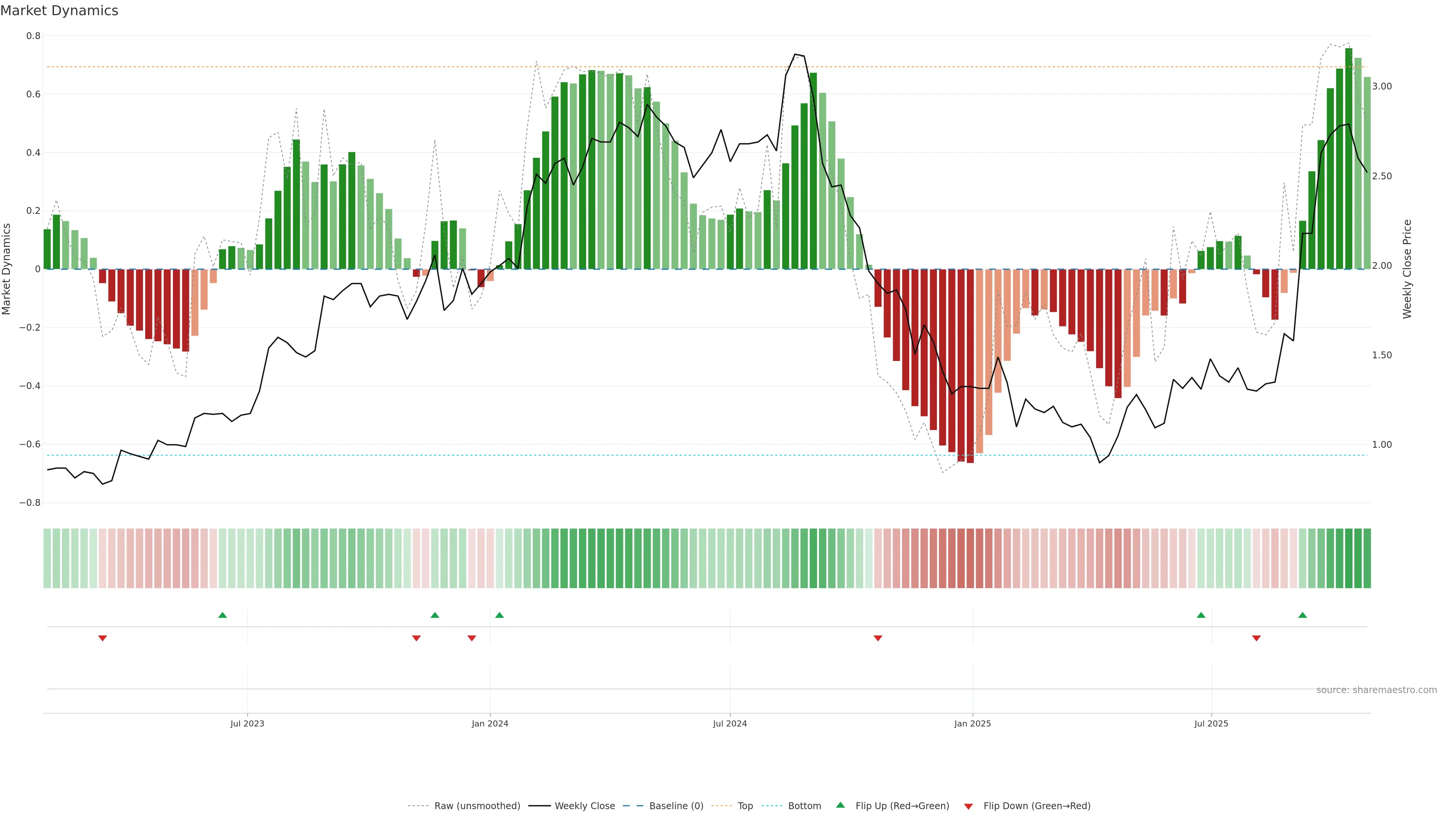Viewport: 1456px width, 819px height.
Task: Click the red flip-down marker before Jan 2025
Action: pyautogui.click(x=878, y=638)
